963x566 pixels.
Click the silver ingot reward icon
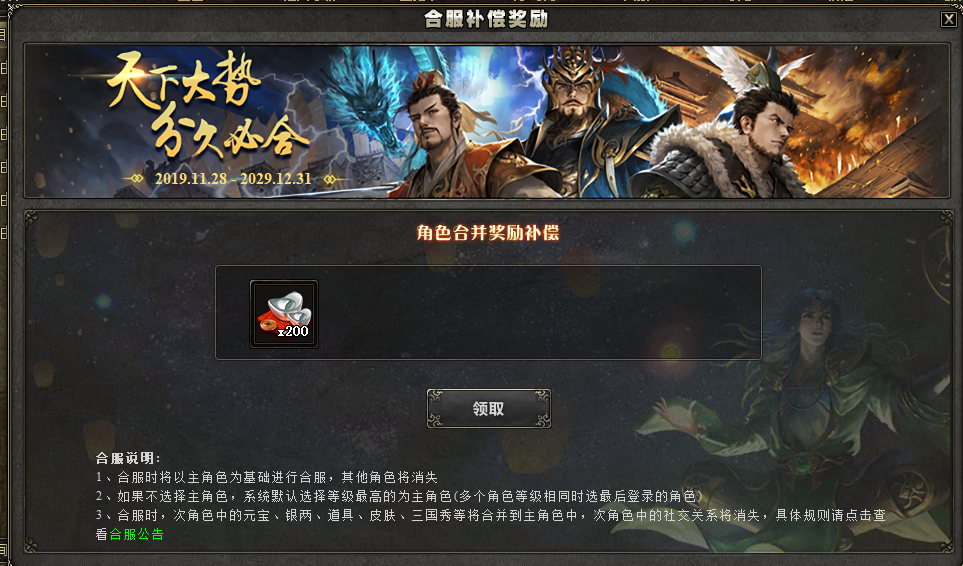click(x=284, y=314)
